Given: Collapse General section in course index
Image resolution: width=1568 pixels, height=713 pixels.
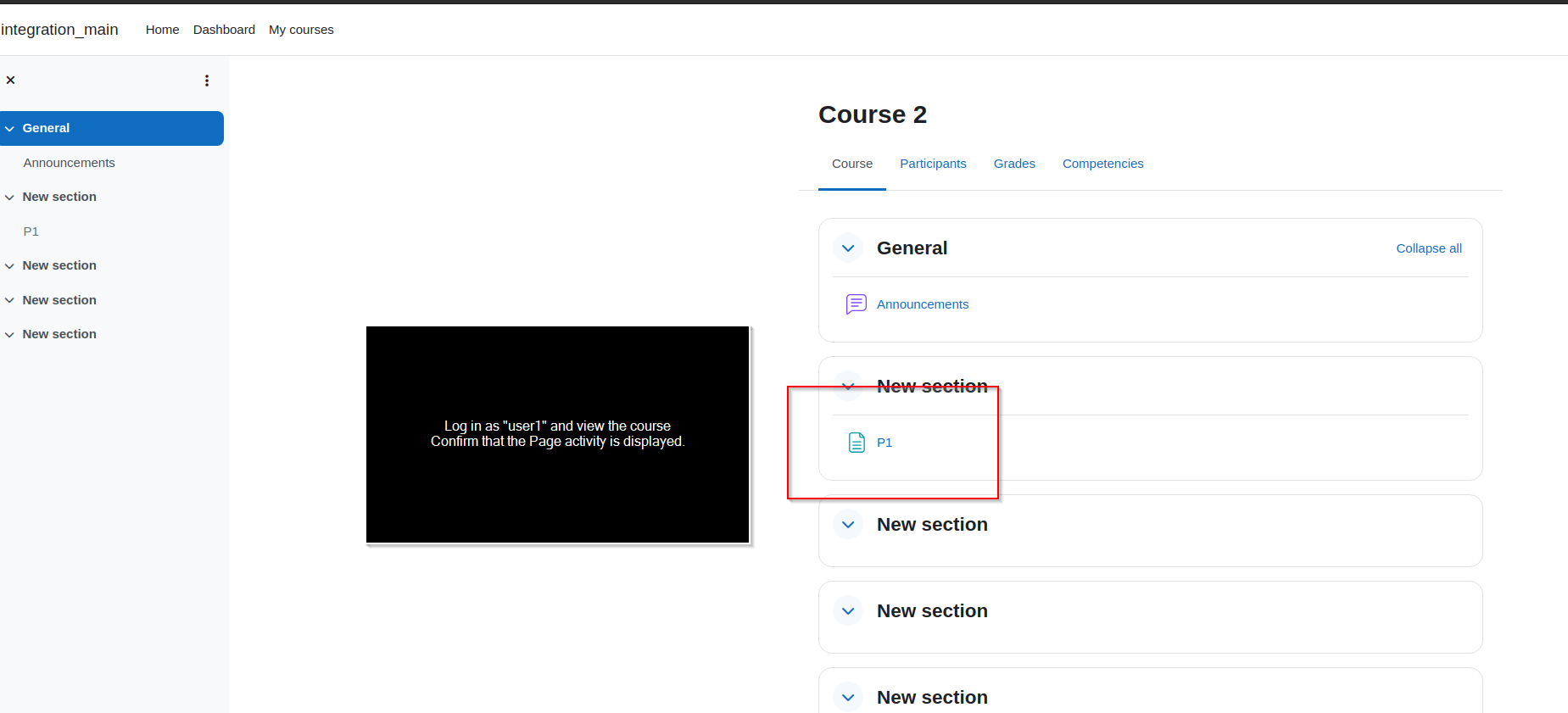Looking at the screenshot, I should pyautogui.click(x=10, y=129).
